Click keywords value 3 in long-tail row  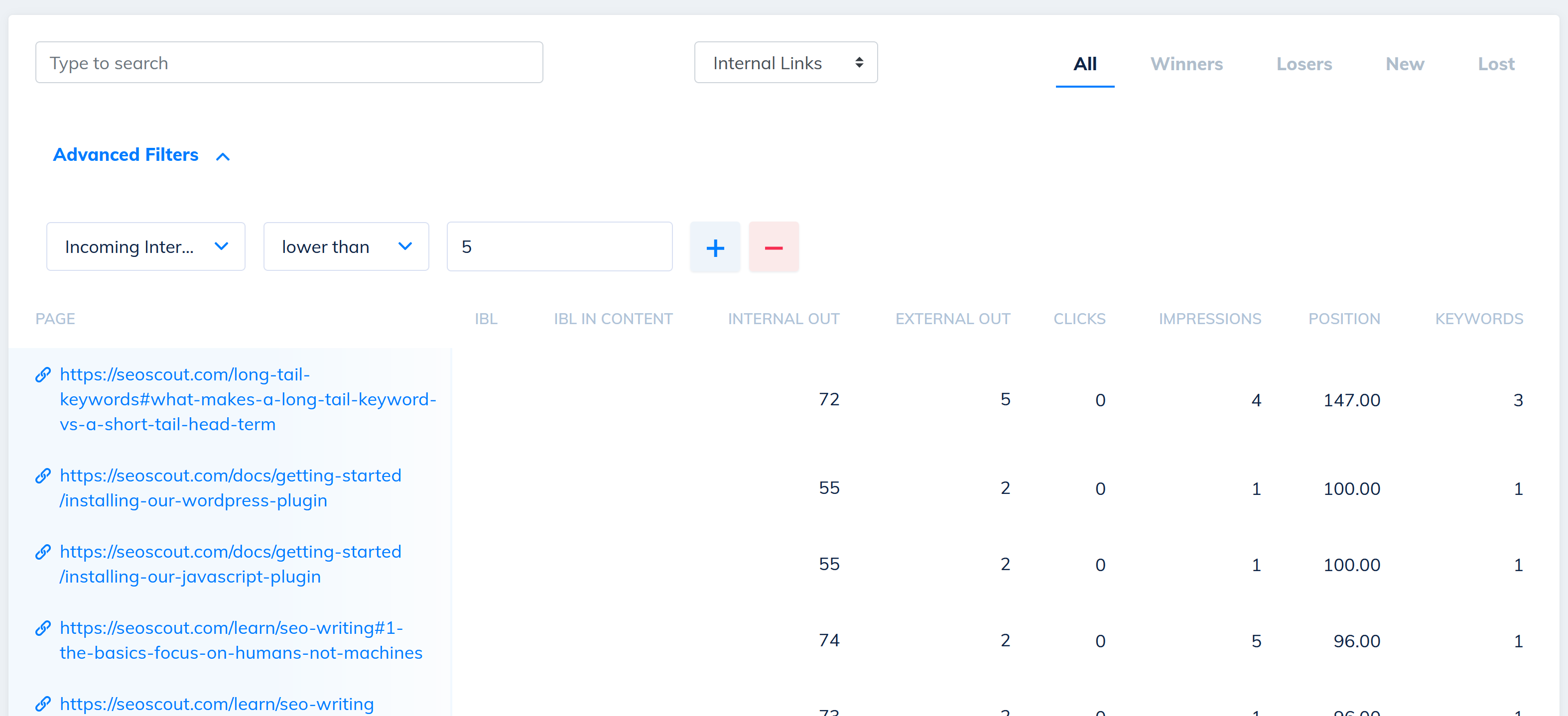1518,400
